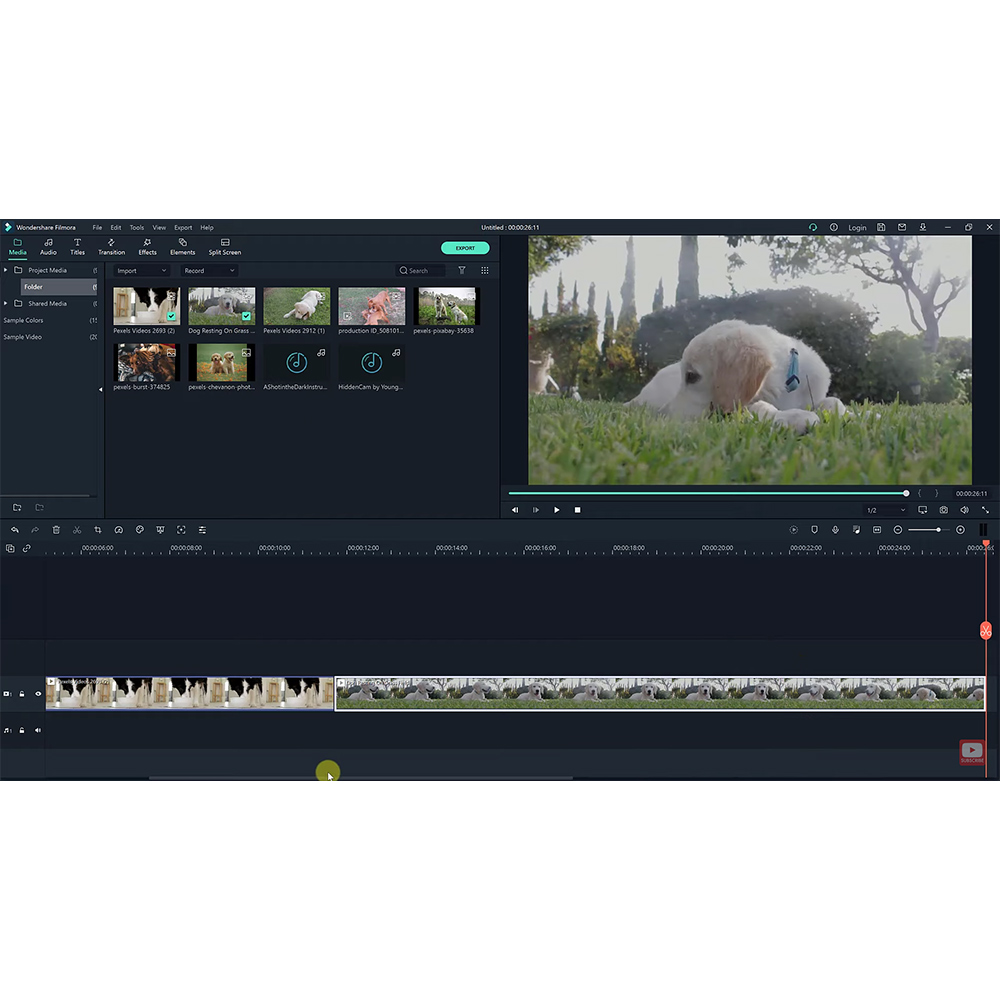
Task: Toggle lock on the audio track
Action: [x=22, y=730]
